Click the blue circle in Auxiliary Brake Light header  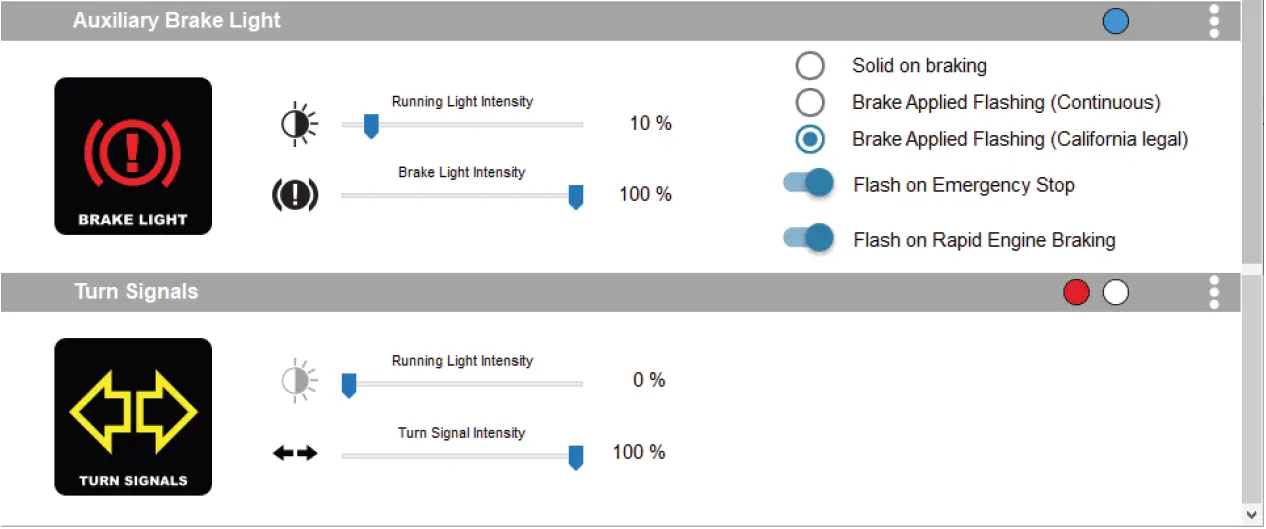pyautogui.click(x=1116, y=21)
